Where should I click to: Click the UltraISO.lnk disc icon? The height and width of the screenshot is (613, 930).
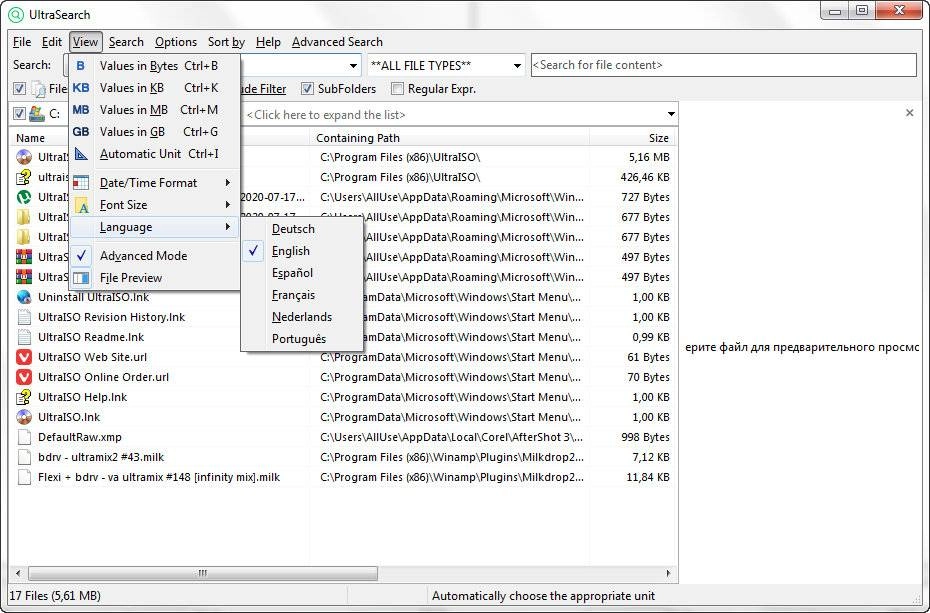pyautogui.click(x=24, y=417)
